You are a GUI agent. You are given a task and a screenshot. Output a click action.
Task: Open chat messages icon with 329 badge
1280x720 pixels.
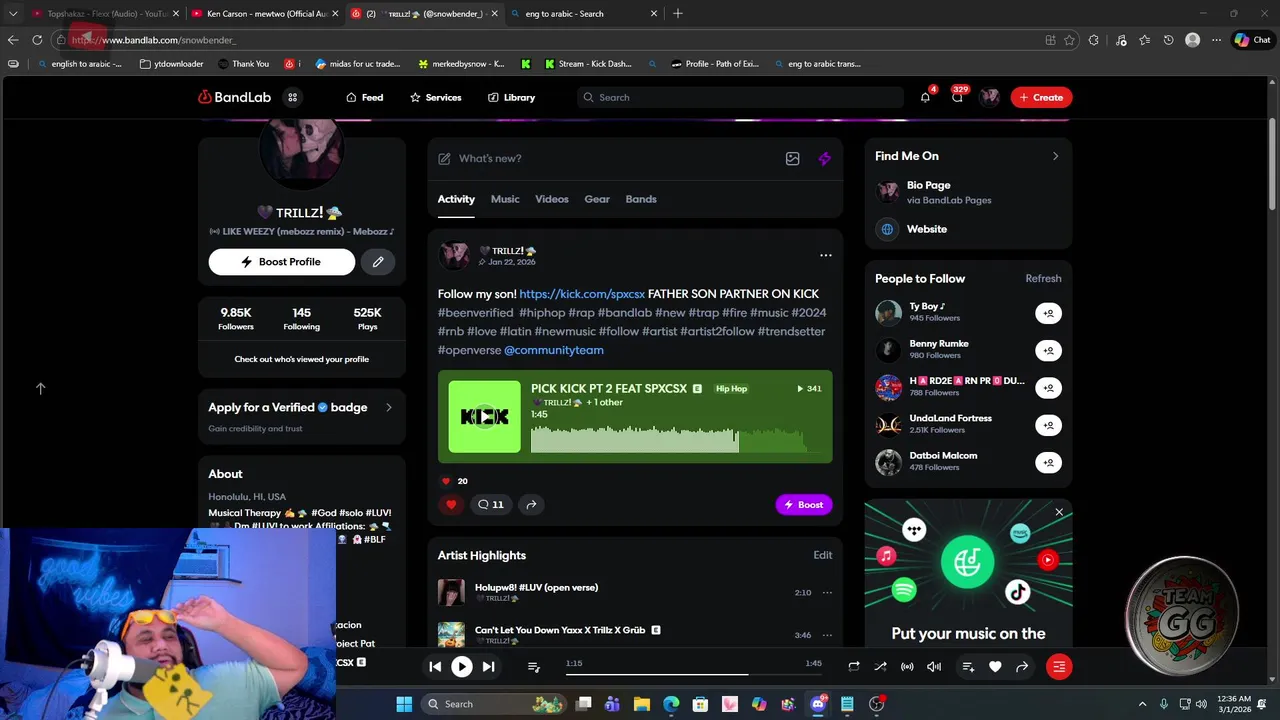pos(957,97)
